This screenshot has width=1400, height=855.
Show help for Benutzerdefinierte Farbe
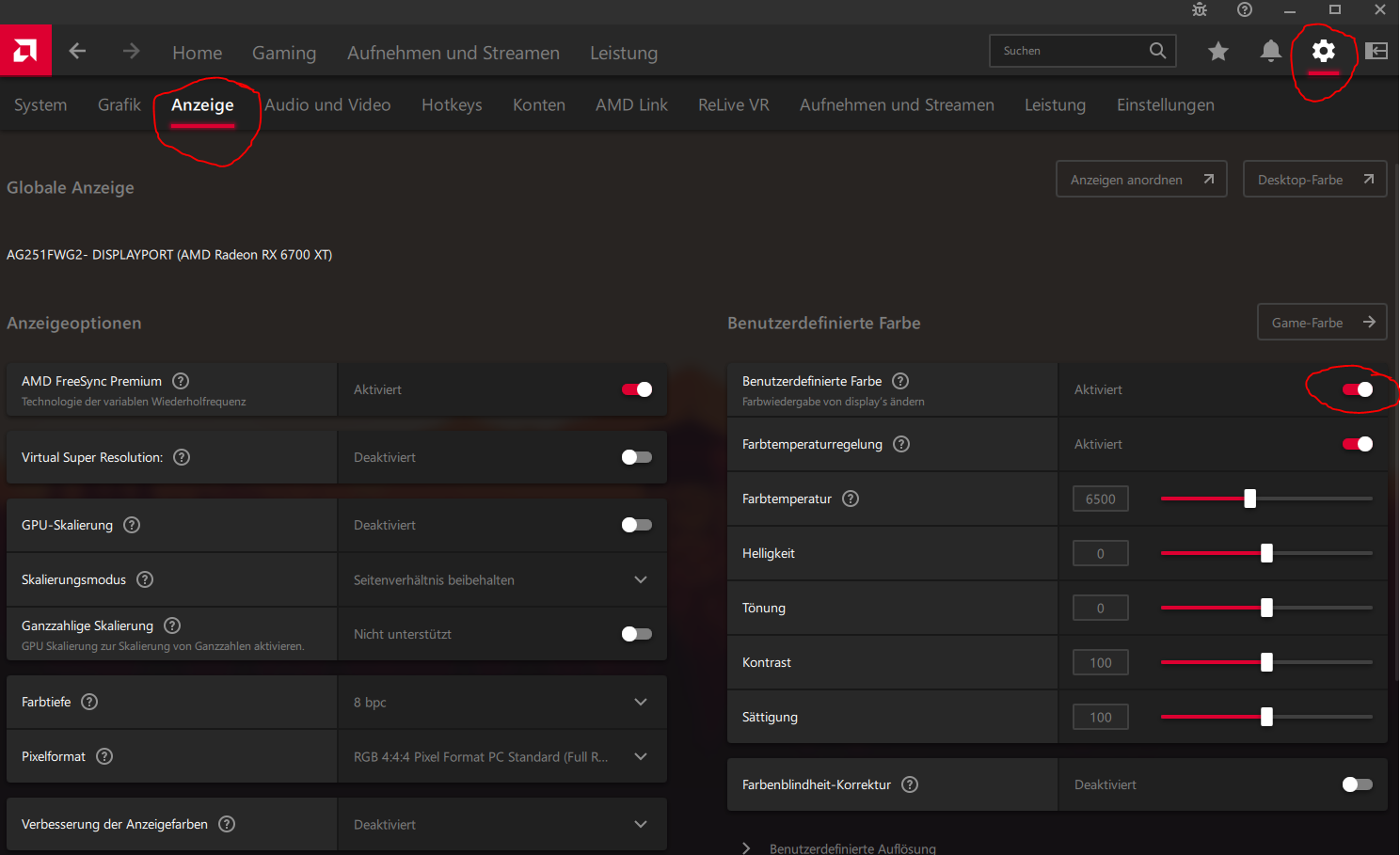[x=900, y=381]
